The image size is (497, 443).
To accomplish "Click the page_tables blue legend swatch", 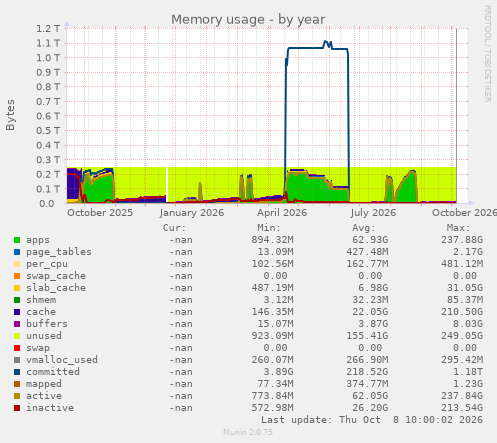I will click(x=17, y=252).
